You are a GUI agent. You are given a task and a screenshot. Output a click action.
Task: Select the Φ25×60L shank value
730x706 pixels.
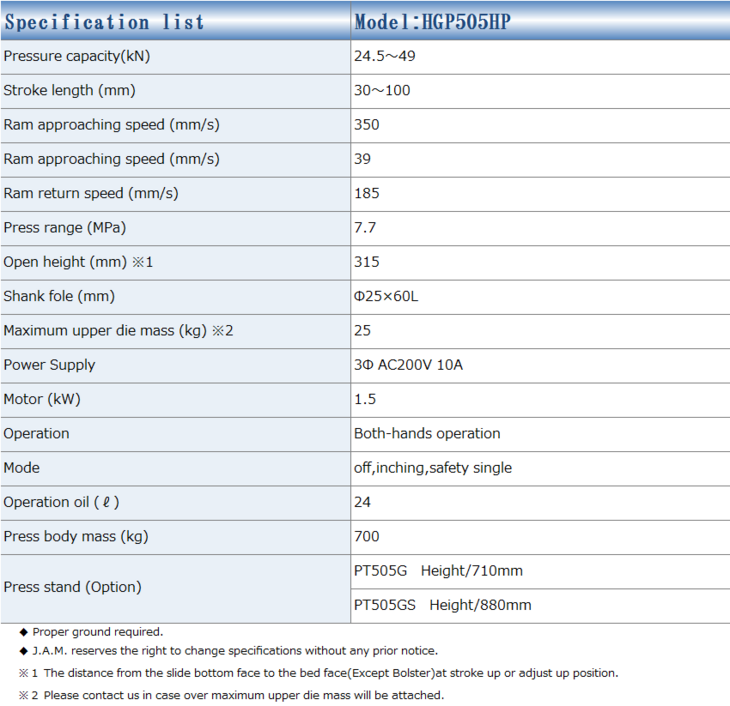[386, 296]
